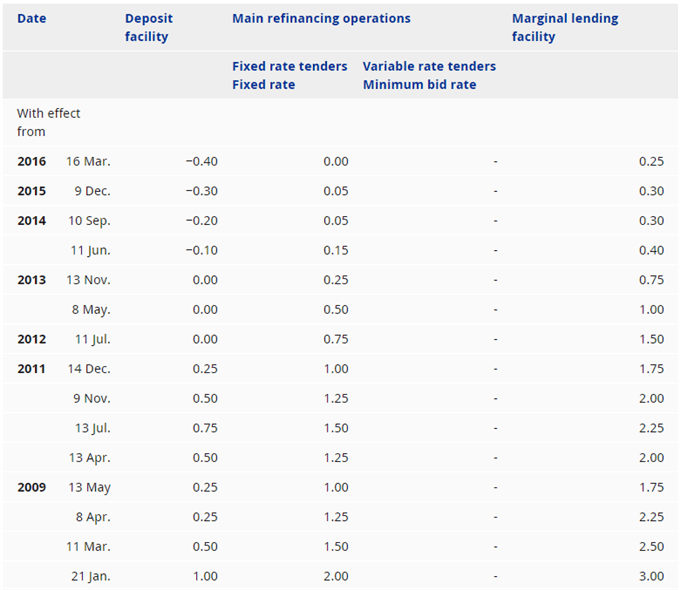Image resolution: width=680 pixels, height=590 pixels.
Task: Select the 2009 year label
Action: tap(32, 487)
